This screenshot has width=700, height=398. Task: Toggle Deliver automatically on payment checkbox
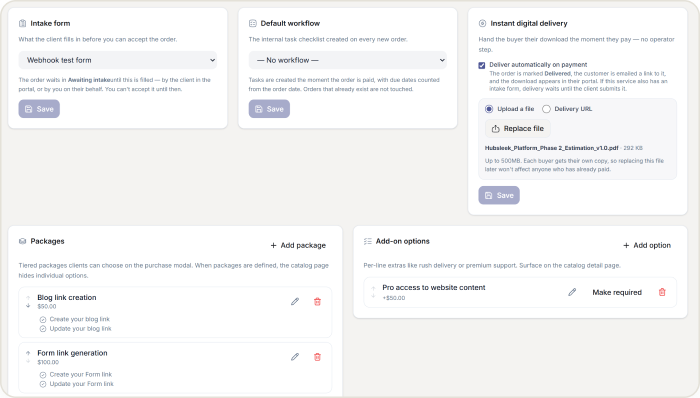click(482, 65)
